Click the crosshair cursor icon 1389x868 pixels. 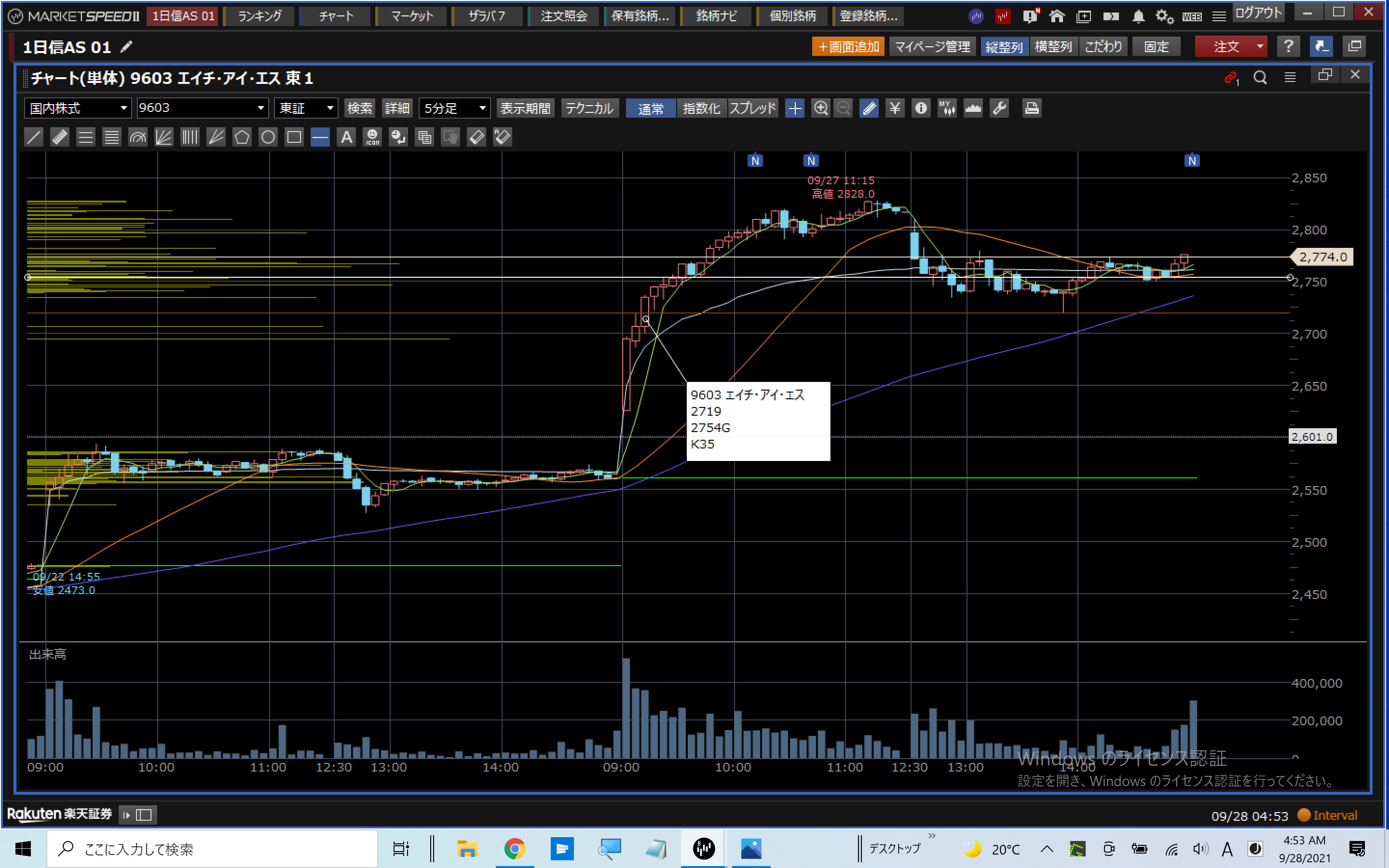tap(794, 108)
